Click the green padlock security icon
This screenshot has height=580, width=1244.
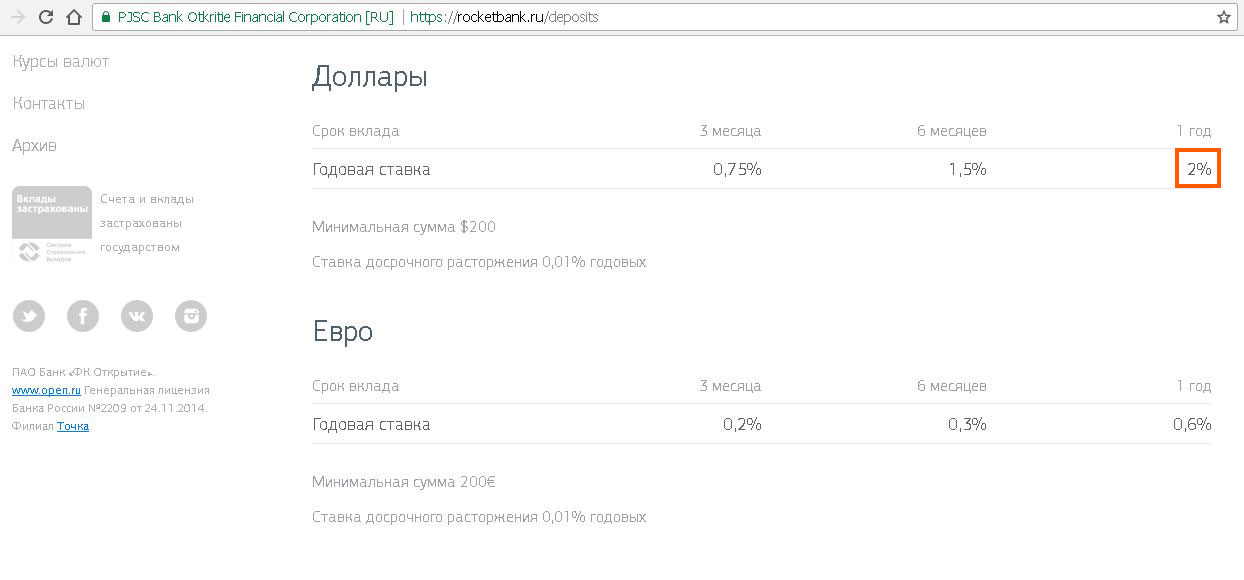[x=105, y=17]
